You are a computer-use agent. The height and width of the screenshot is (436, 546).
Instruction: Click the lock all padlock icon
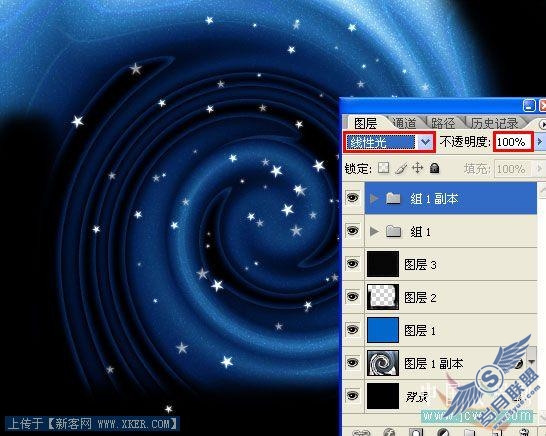[434, 168]
